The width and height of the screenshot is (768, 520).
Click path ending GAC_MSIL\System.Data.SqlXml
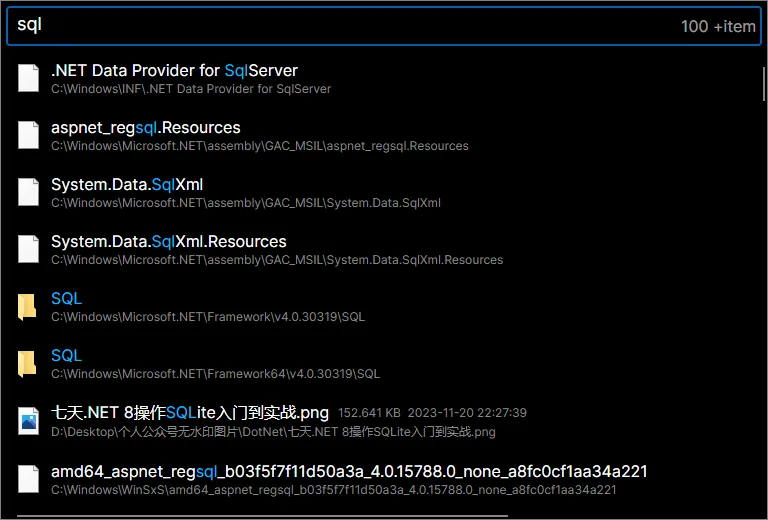point(246,203)
